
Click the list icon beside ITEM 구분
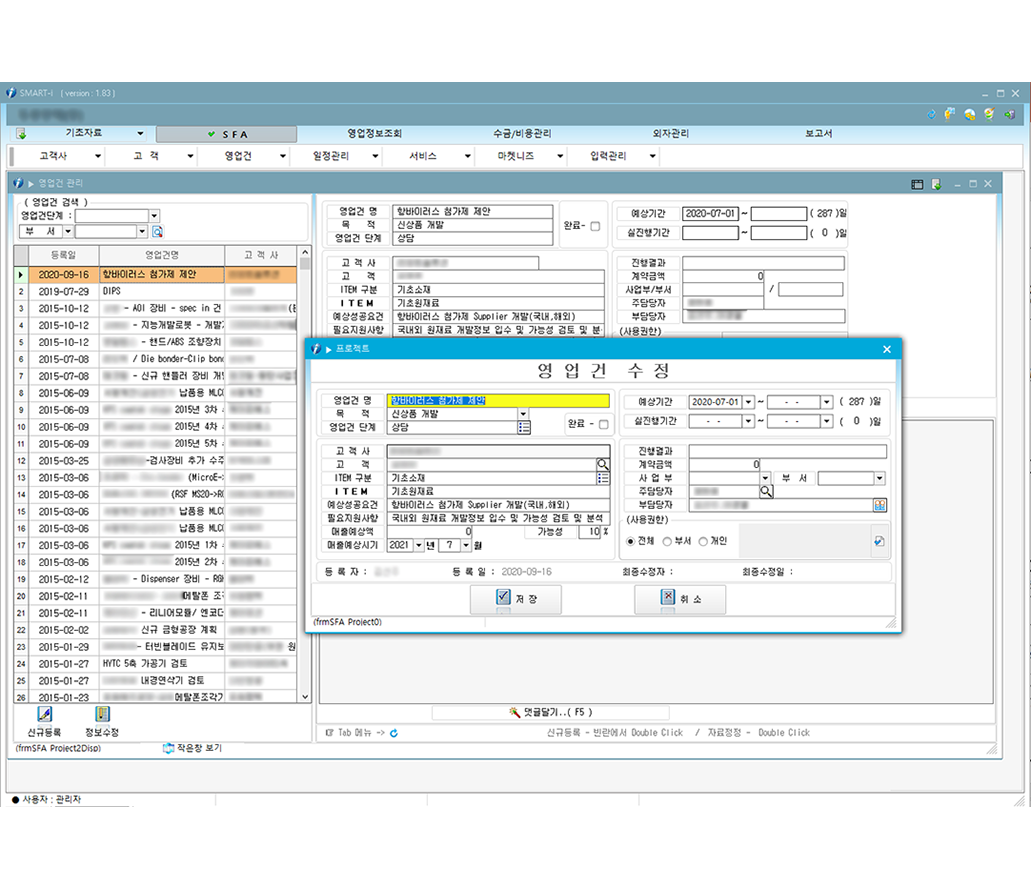(x=602, y=479)
